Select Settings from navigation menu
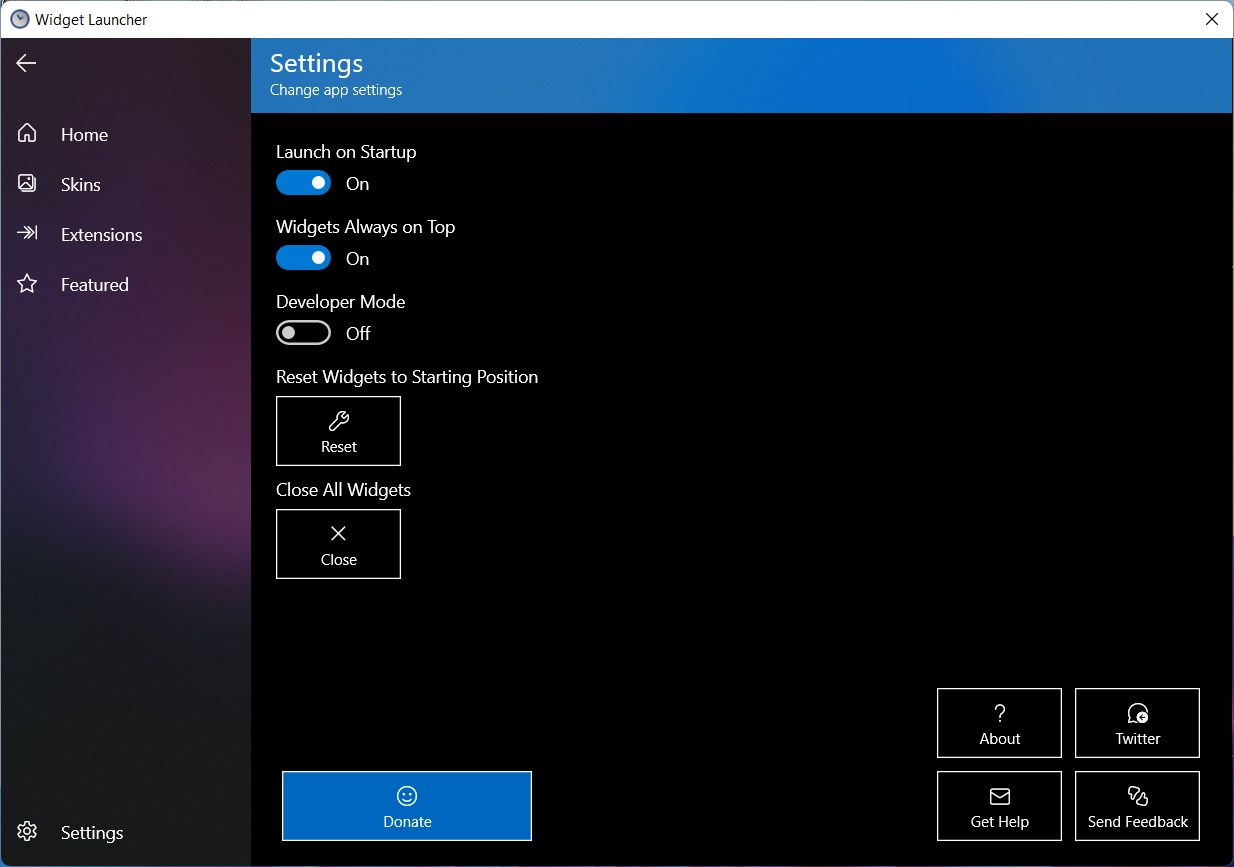Image resolution: width=1234 pixels, height=867 pixels. pyautogui.click(x=91, y=832)
